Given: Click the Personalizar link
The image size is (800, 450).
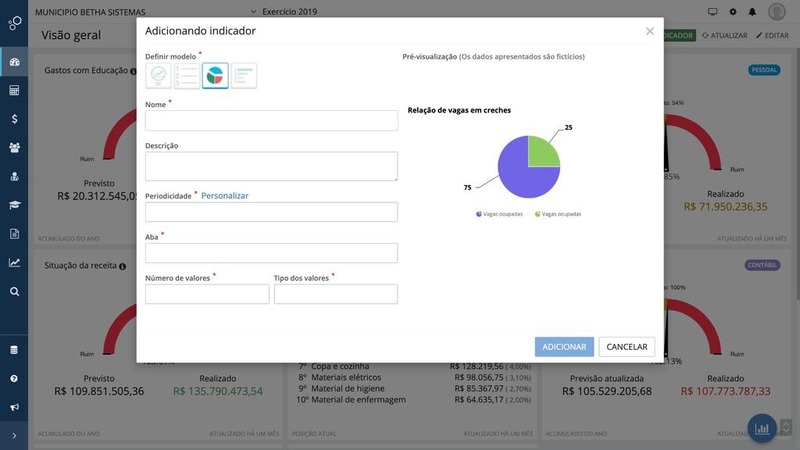Looking at the screenshot, I should pos(225,196).
